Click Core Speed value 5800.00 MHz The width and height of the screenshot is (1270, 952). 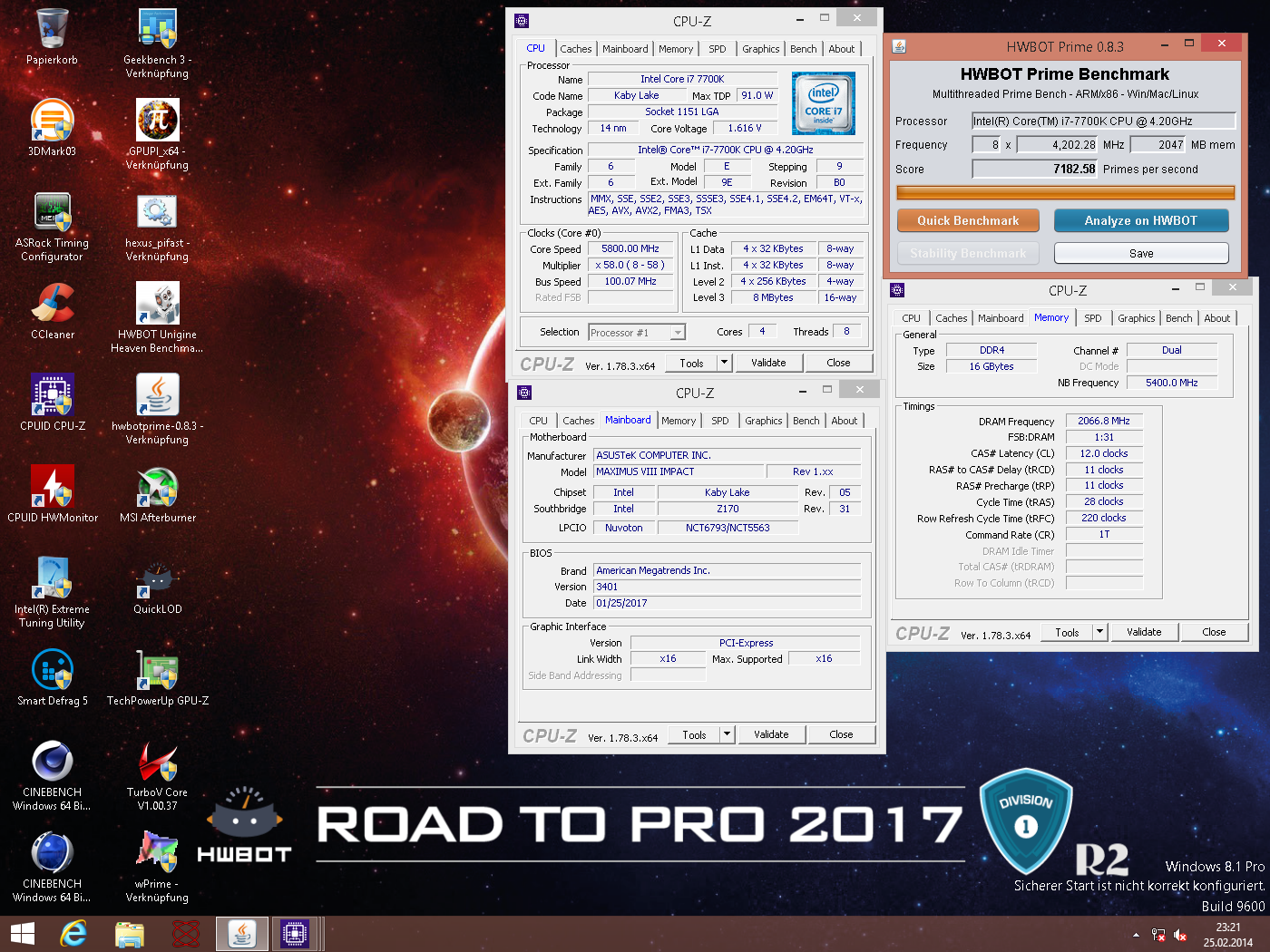[630, 248]
